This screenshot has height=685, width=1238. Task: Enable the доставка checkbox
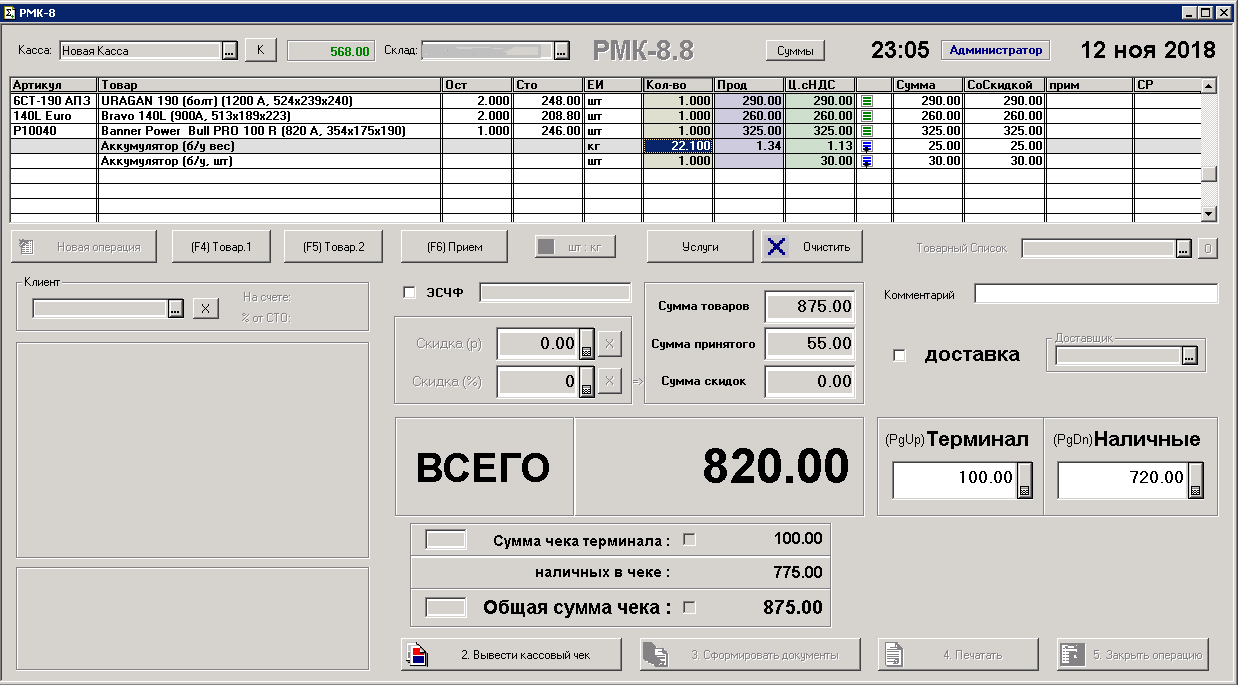pyautogui.click(x=899, y=355)
